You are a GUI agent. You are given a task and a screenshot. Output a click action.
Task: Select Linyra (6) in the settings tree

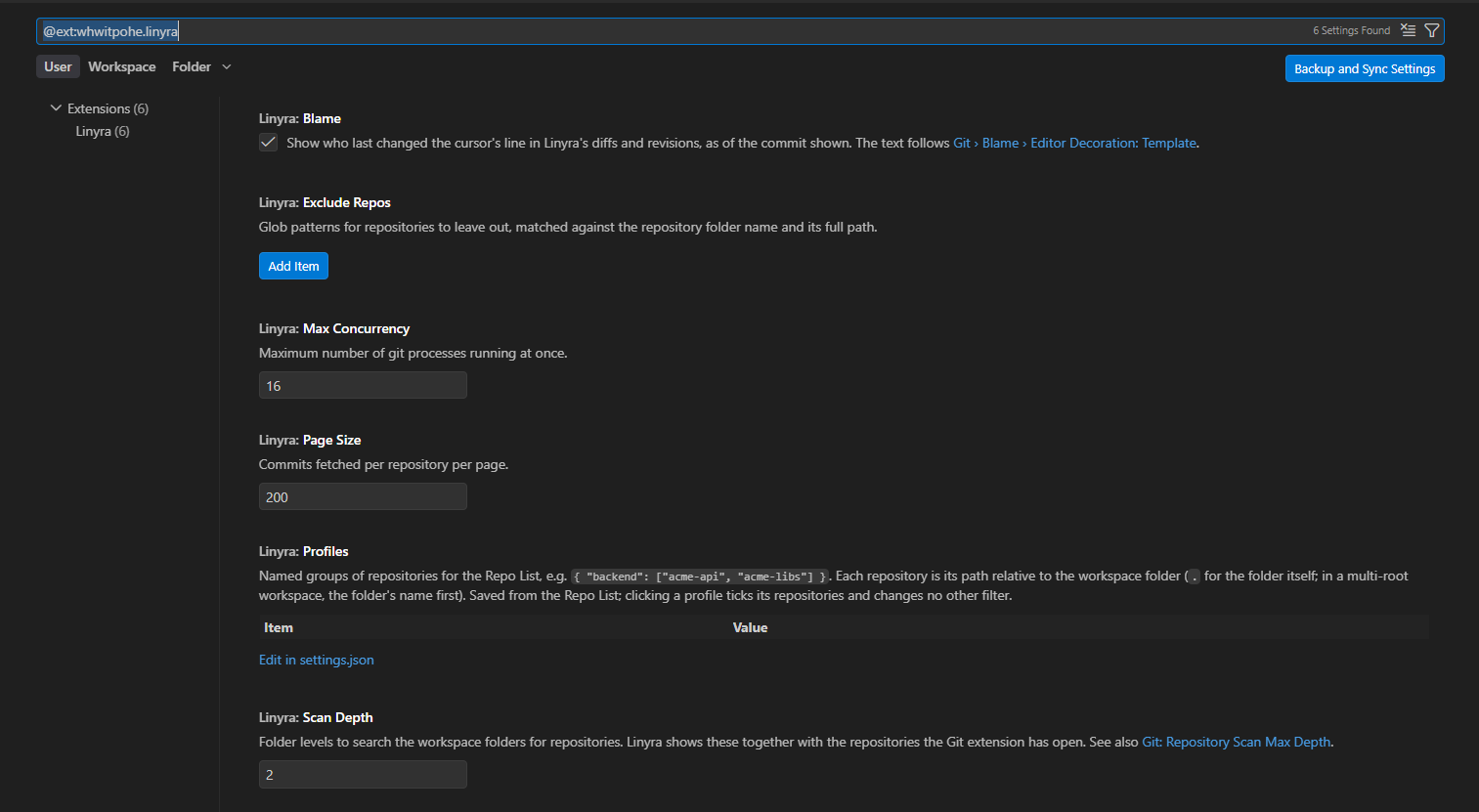click(x=103, y=131)
